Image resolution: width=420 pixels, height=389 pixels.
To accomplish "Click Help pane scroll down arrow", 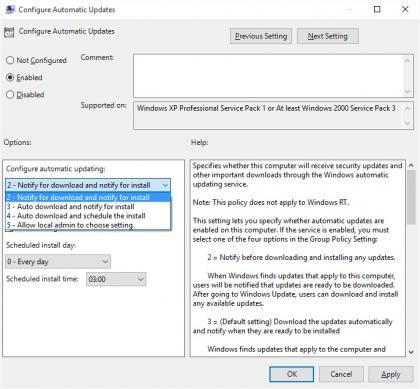I will click(411, 352).
